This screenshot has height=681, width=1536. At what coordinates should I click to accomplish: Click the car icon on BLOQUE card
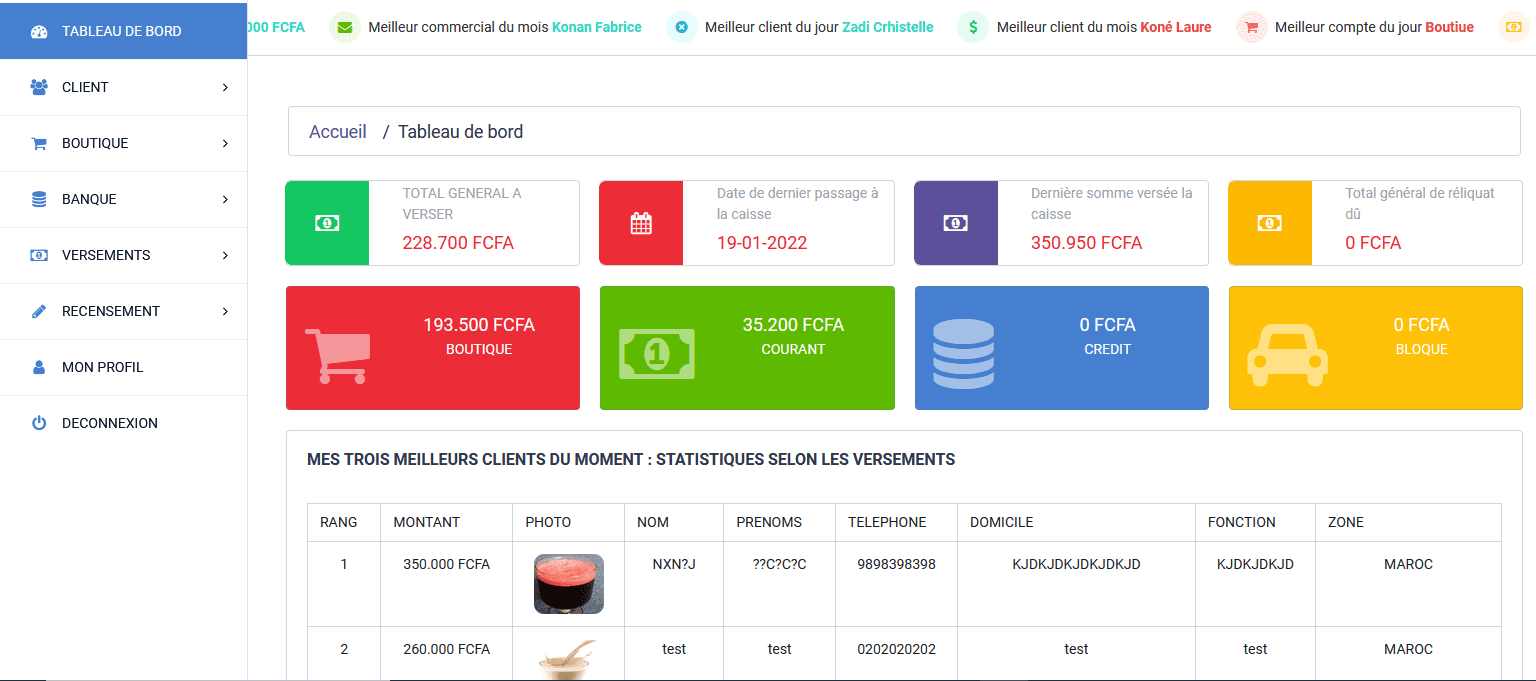tap(1287, 353)
